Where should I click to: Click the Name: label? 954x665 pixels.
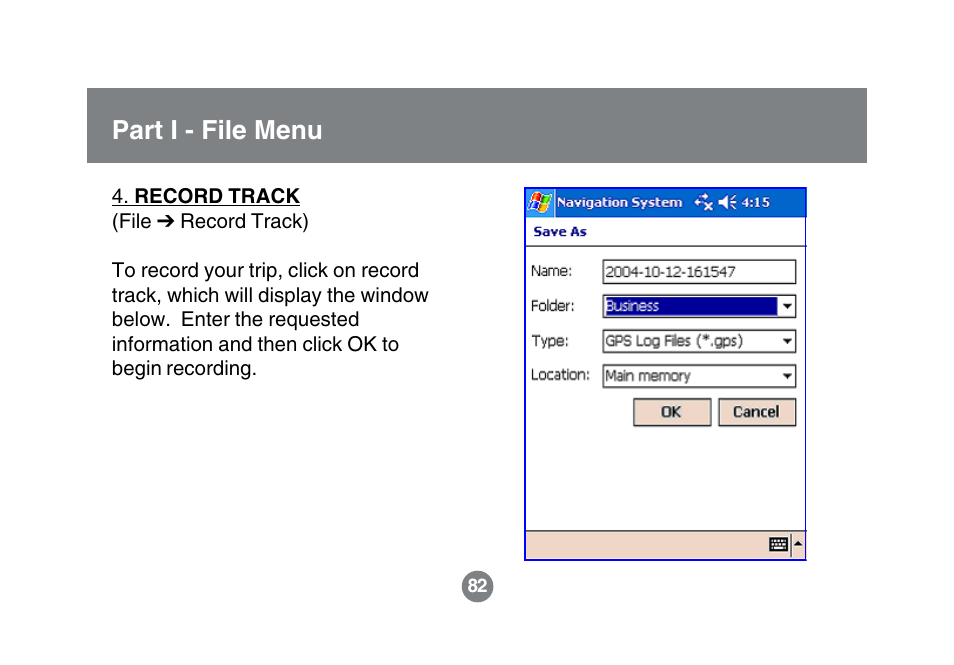(x=551, y=271)
